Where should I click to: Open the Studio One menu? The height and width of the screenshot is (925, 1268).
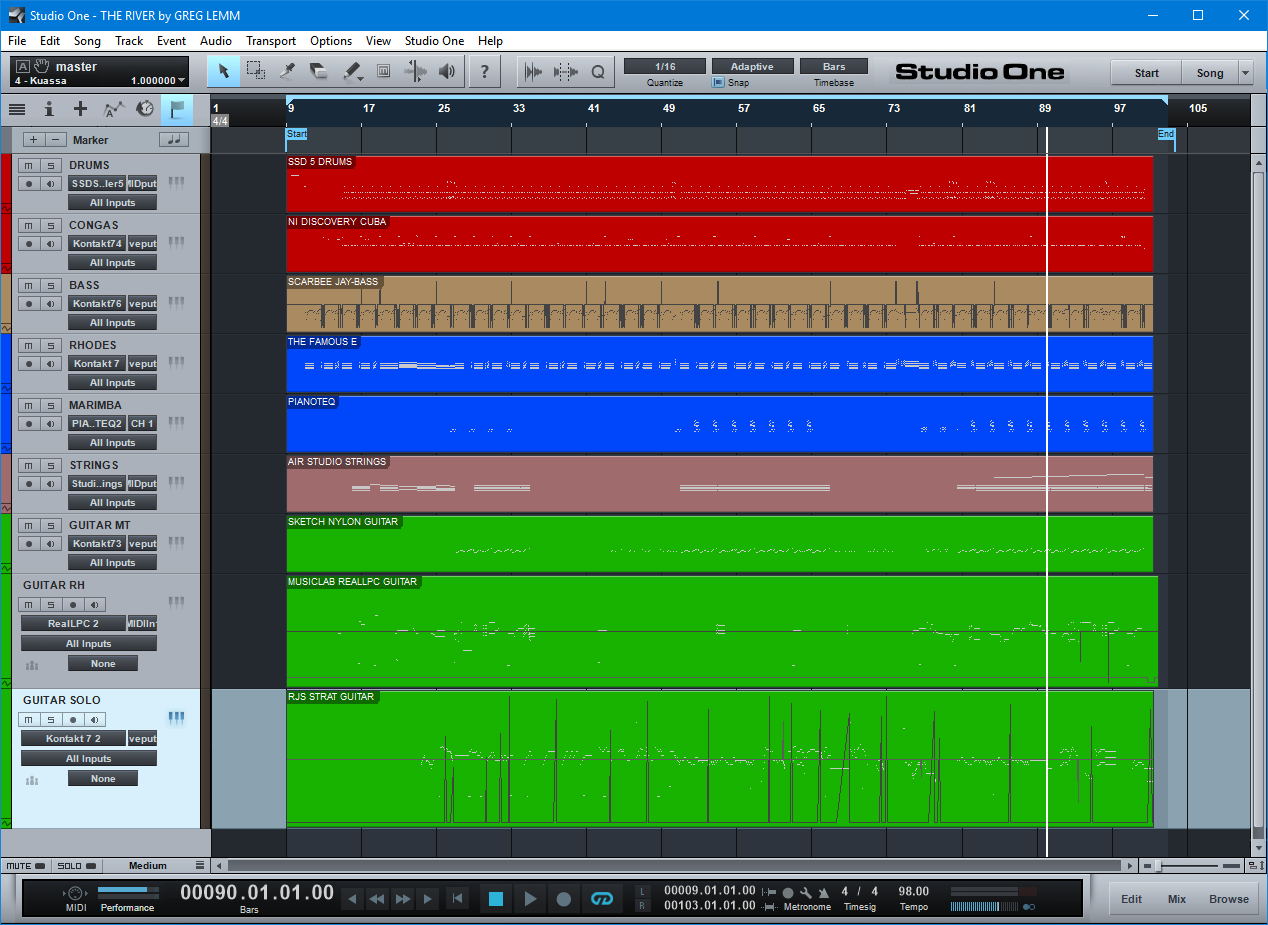pyautogui.click(x=434, y=41)
